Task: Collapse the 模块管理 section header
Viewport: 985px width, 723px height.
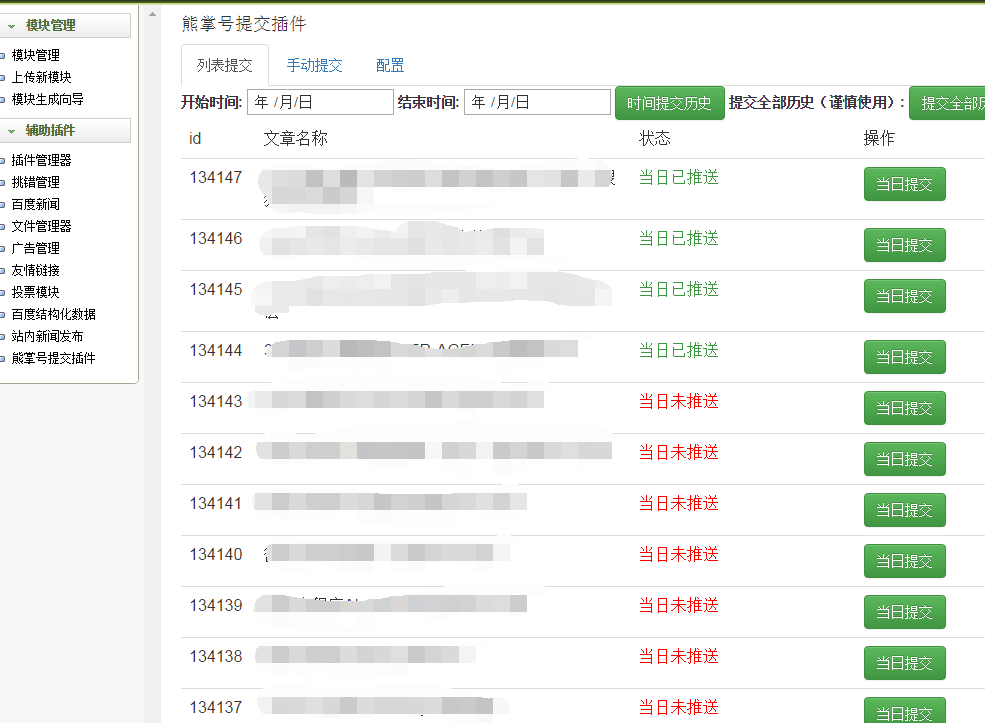Action: click(50, 25)
